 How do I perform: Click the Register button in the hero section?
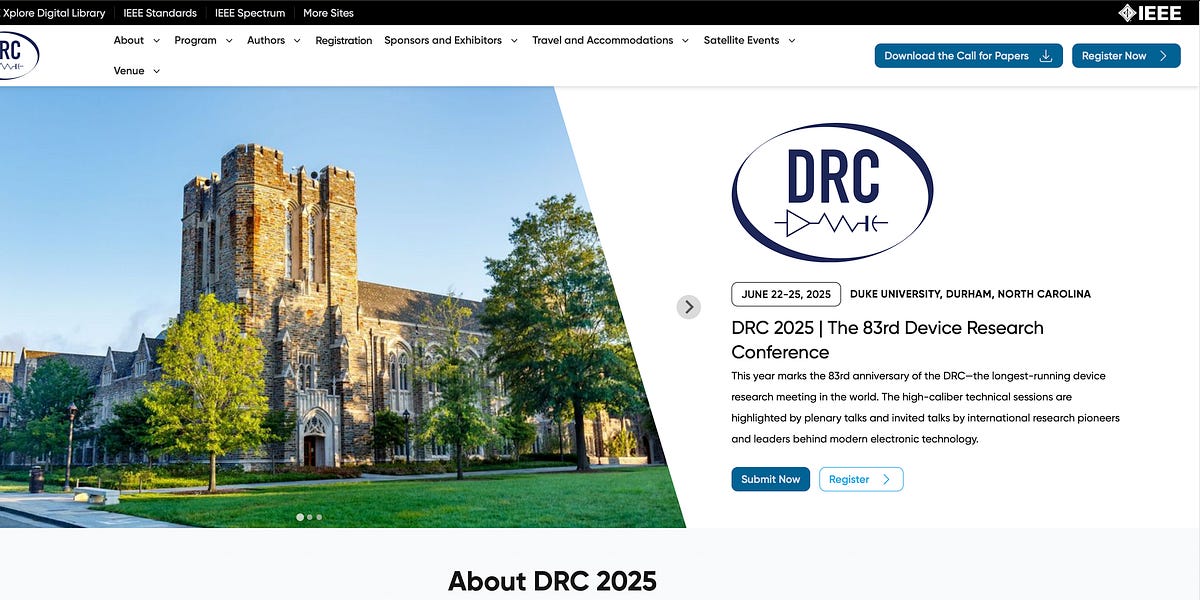coord(861,479)
